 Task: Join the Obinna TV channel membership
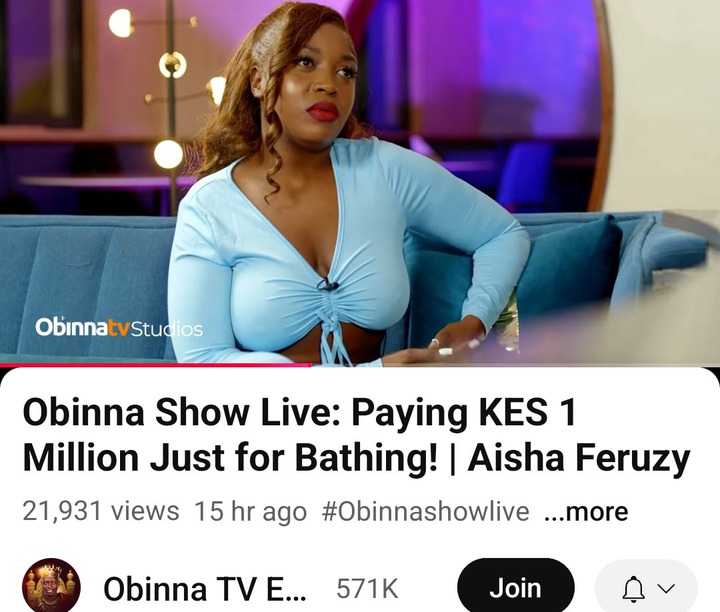[516, 588]
